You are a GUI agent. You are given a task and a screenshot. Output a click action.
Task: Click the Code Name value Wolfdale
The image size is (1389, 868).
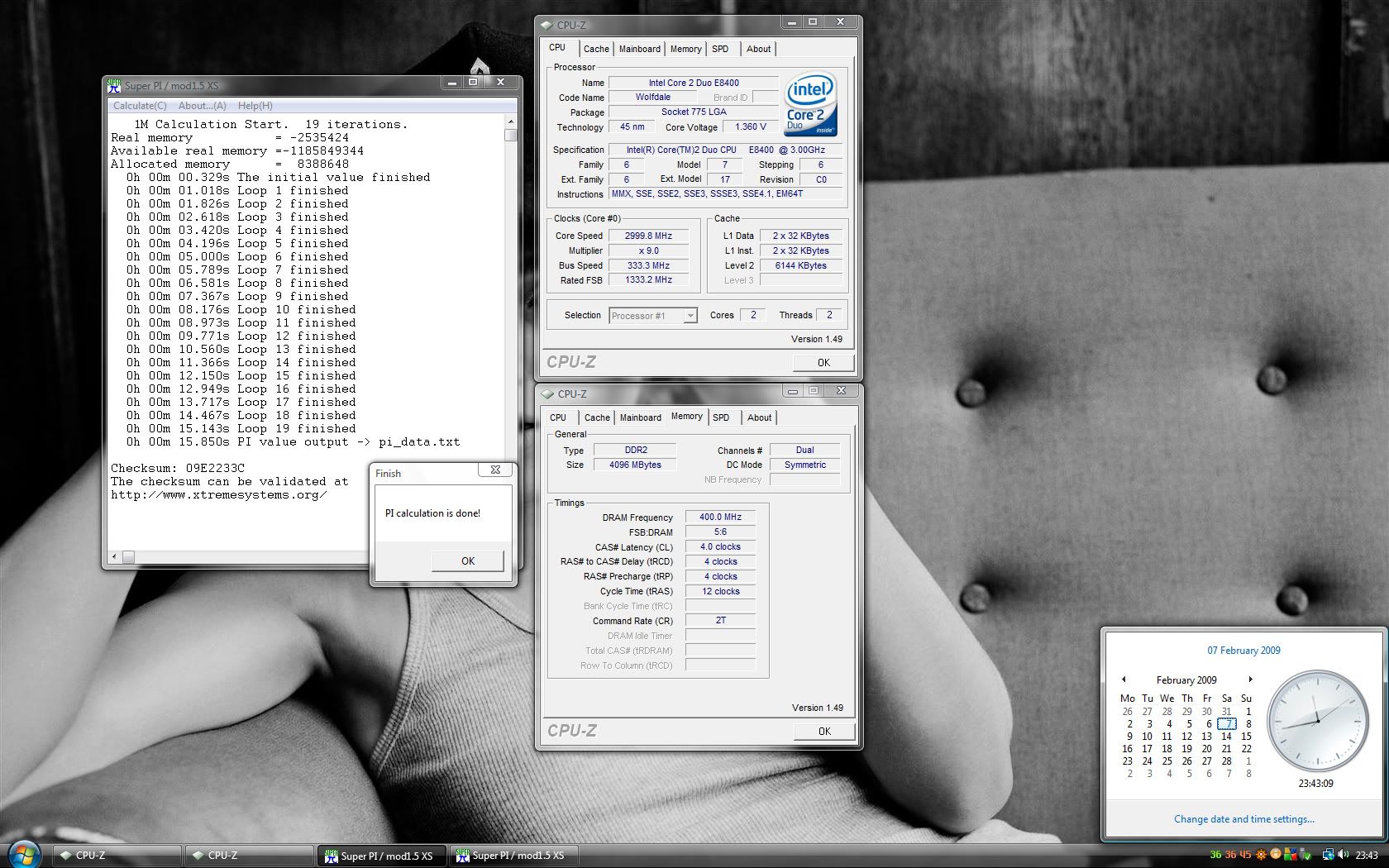point(653,97)
